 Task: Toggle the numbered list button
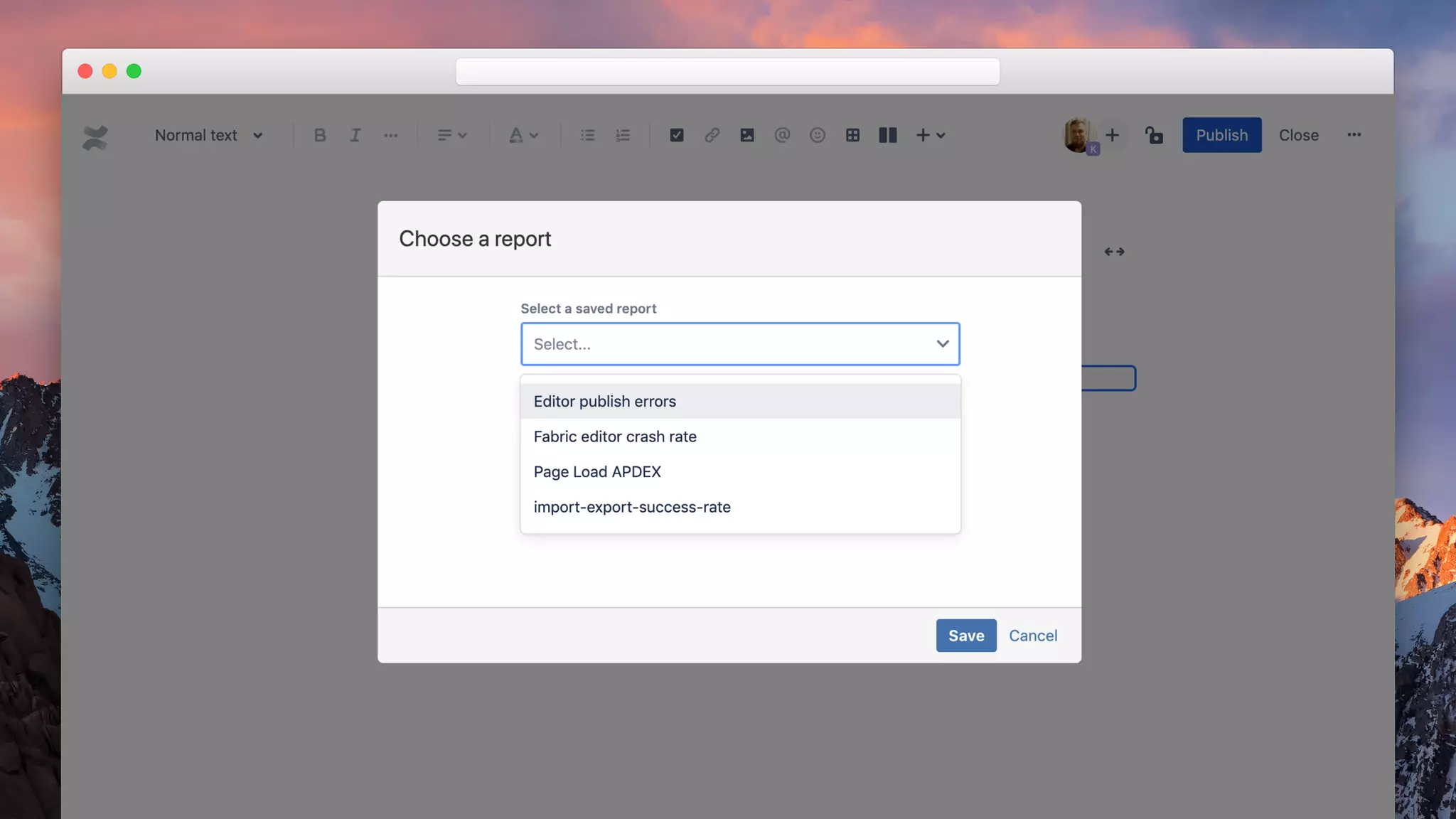click(623, 135)
